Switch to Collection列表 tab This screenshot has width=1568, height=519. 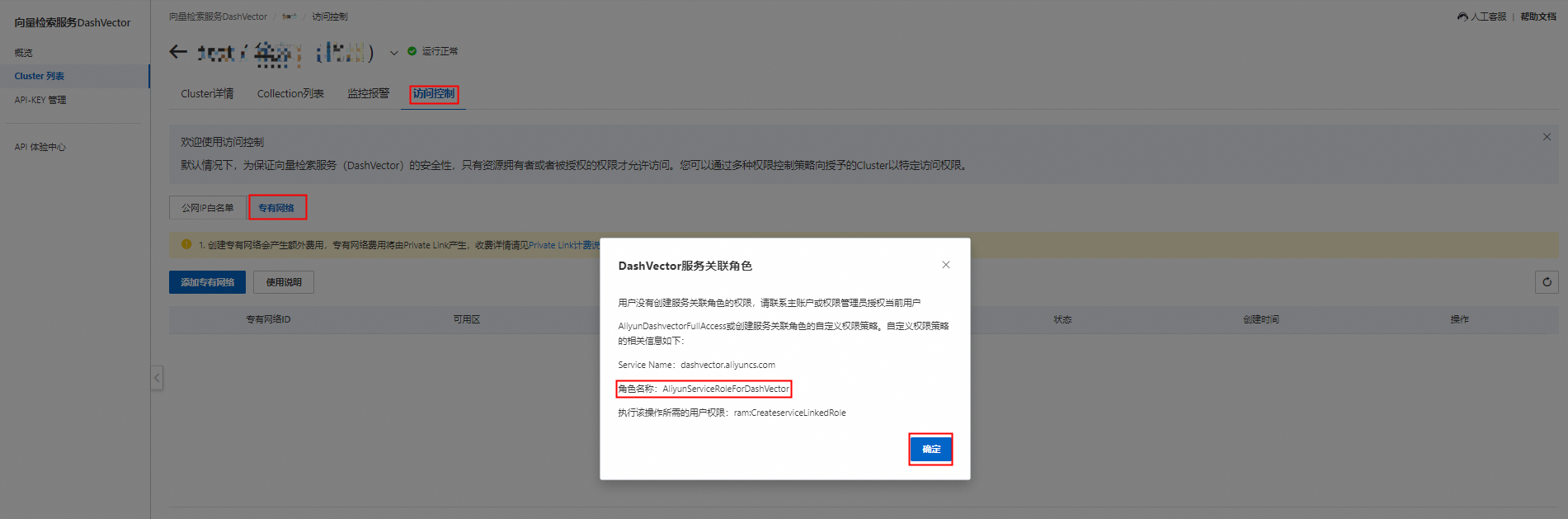point(290,94)
